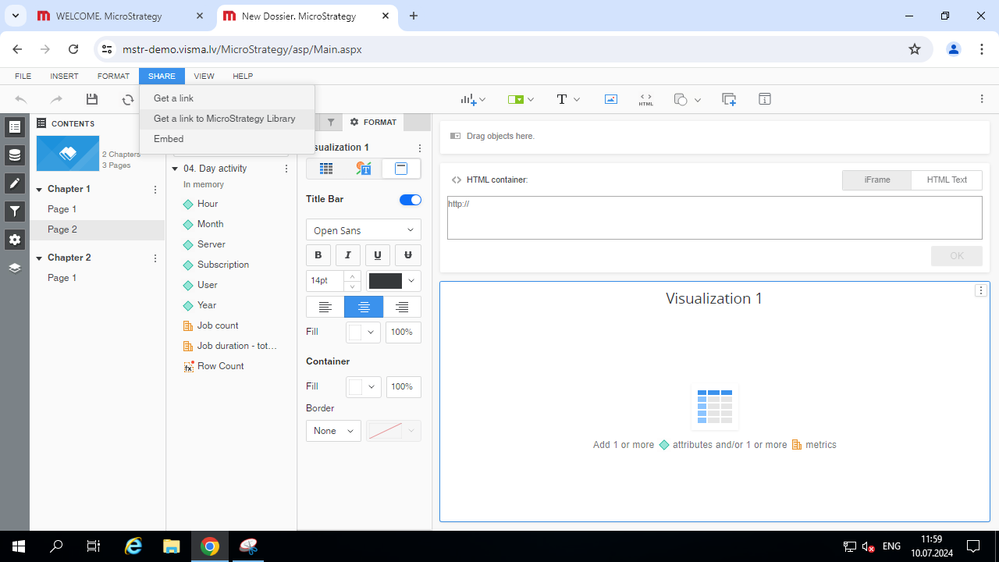Insert a new visualization from toolbar
The width and height of the screenshot is (999, 562).
[x=472, y=99]
